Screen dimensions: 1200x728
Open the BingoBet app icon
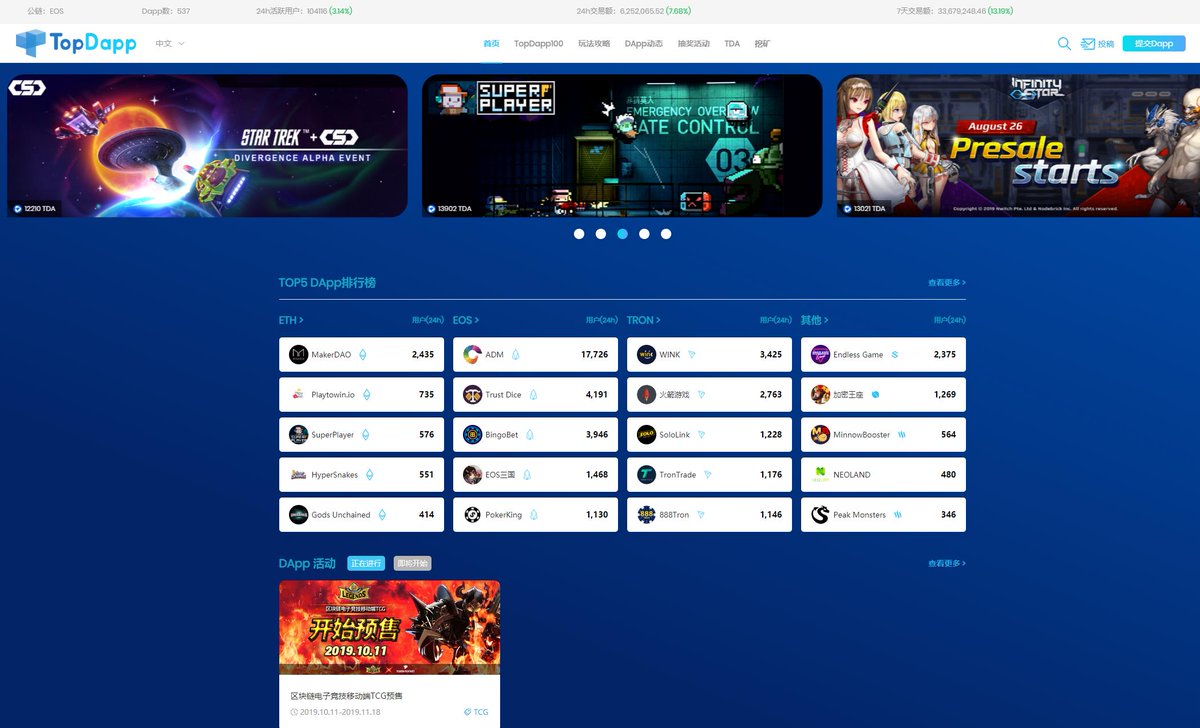point(472,435)
